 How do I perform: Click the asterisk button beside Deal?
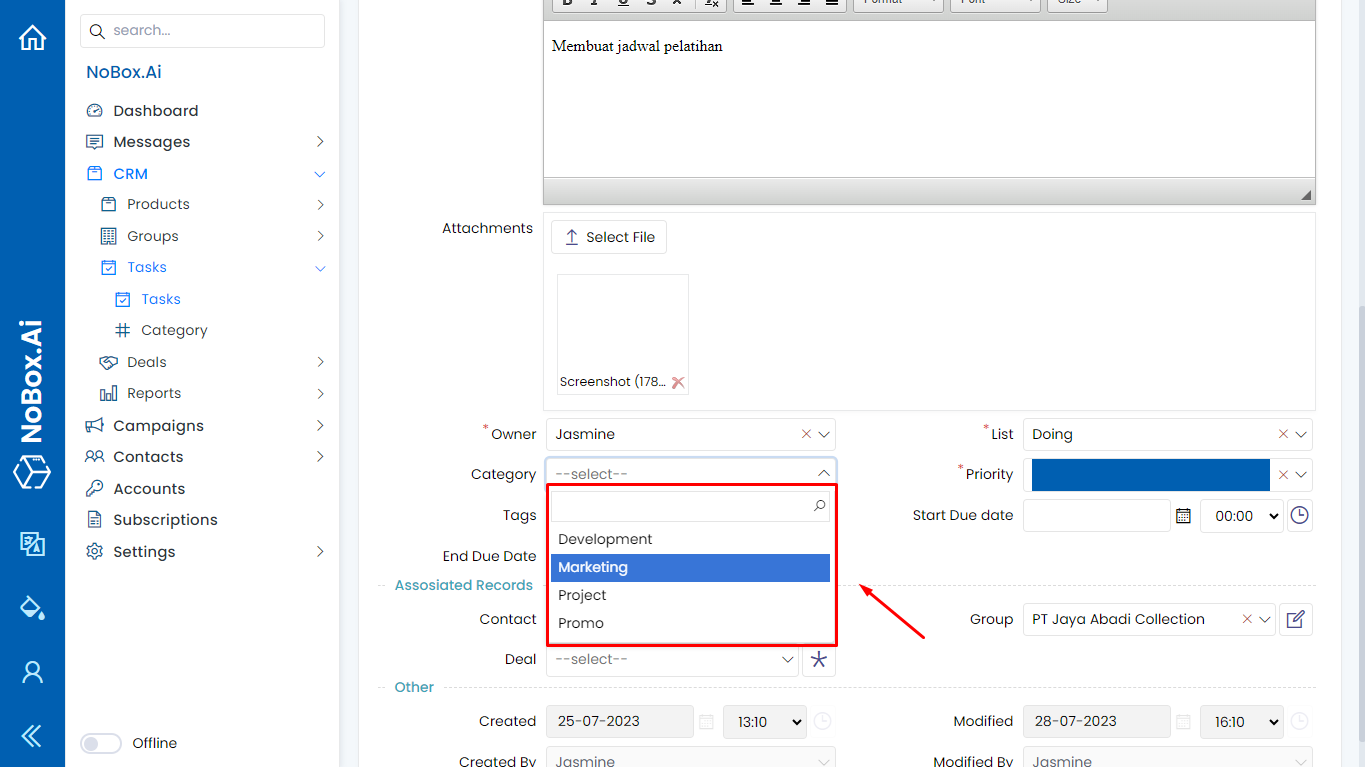click(x=819, y=660)
